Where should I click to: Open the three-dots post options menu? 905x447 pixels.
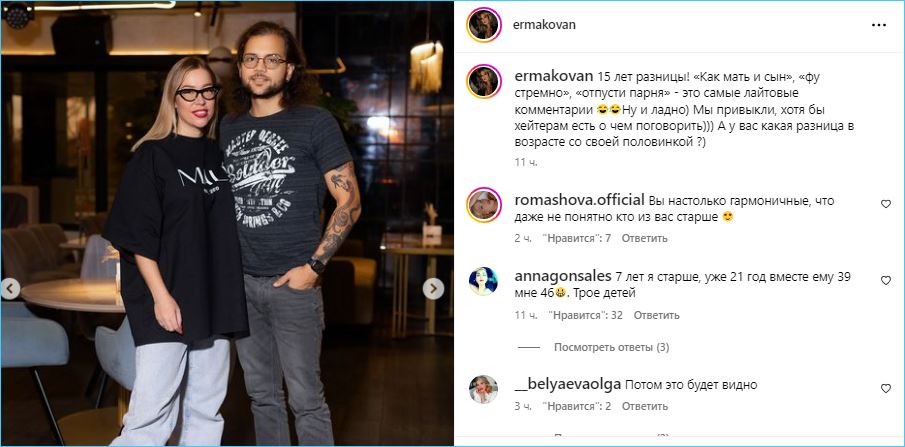click(878, 25)
